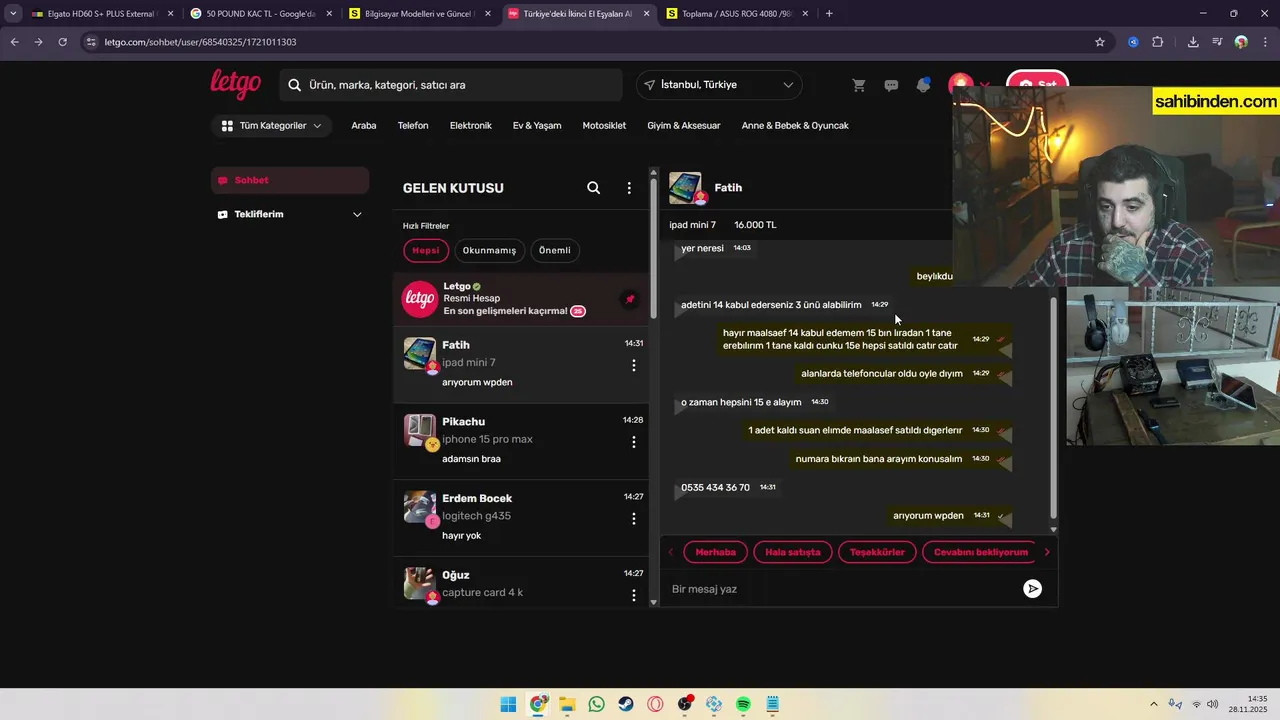Open Spotify from the taskbar

coord(743,704)
